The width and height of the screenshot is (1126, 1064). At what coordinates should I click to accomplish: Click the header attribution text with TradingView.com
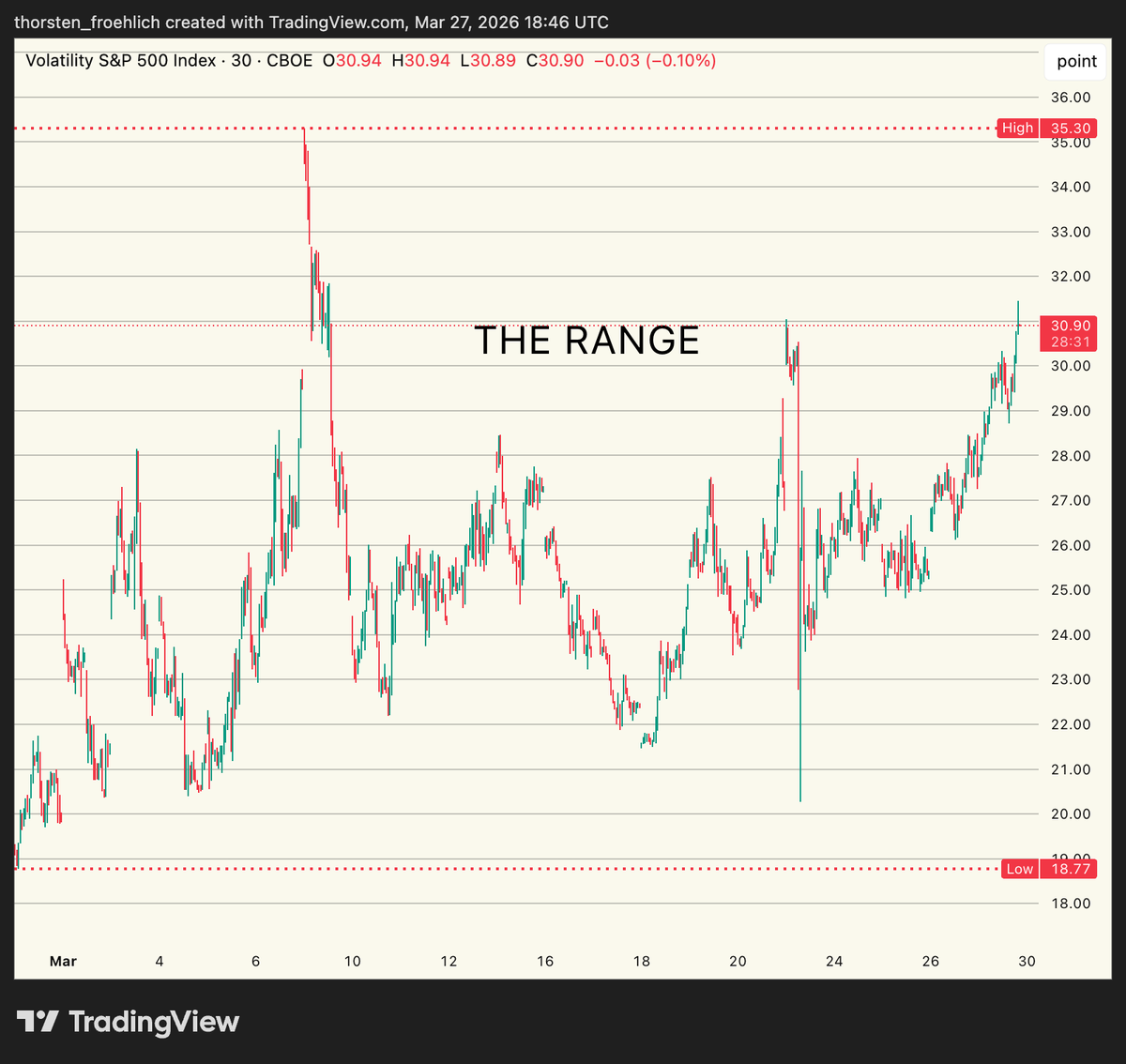pos(312,23)
